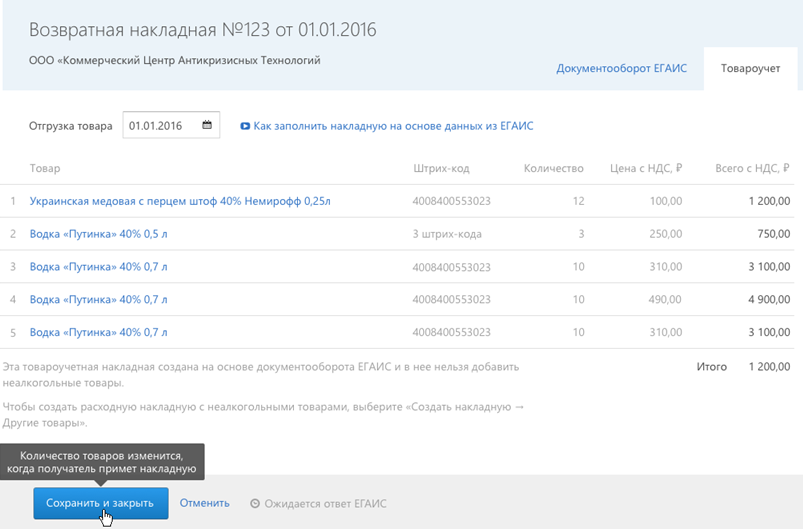Open Водка «Путинка» 40% 0,7 л in row 3
The image size is (803, 529).
tap(98, 267)
